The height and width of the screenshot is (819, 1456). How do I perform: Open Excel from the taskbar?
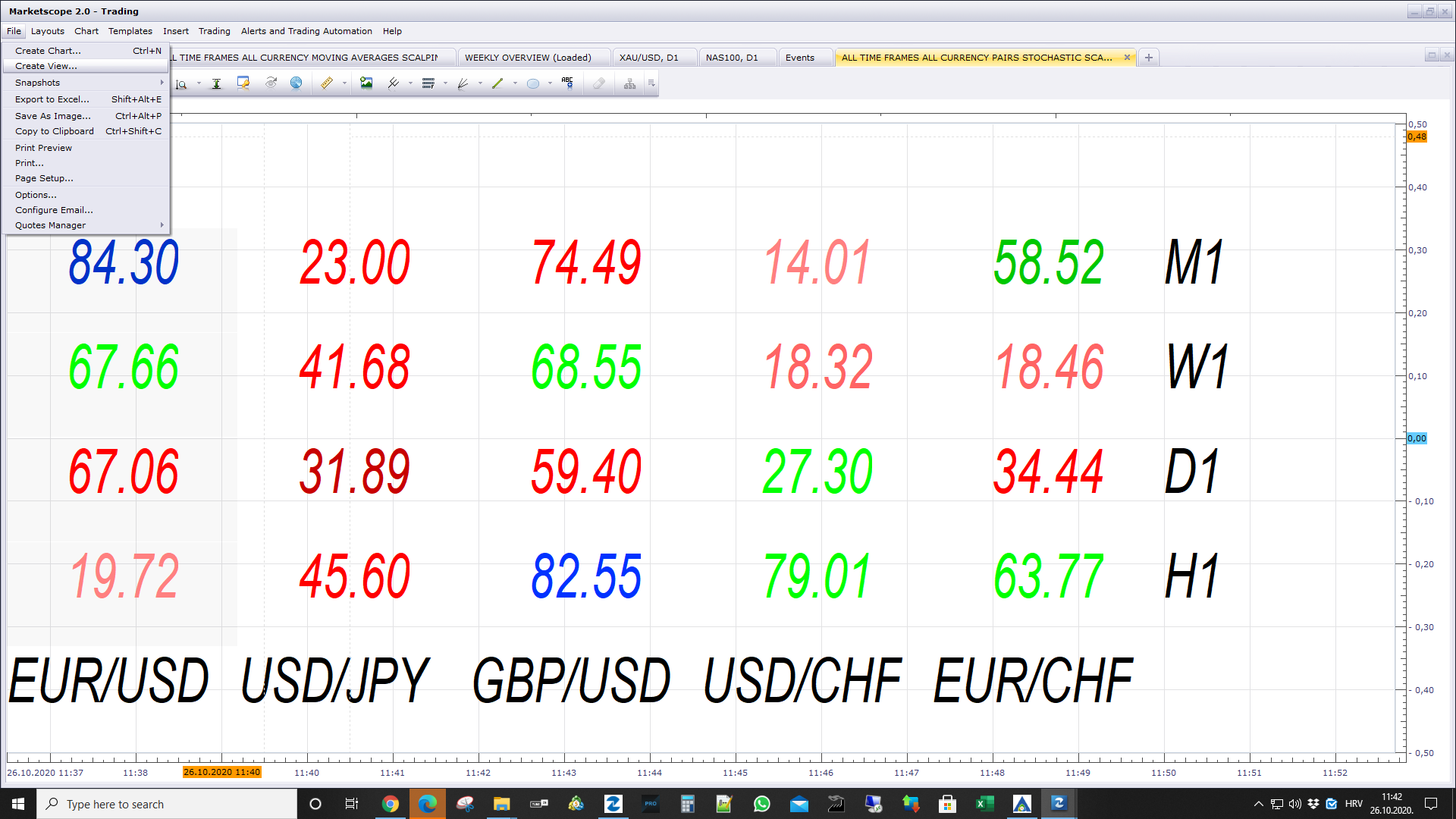pyautogui.click(x=985, y=804)
